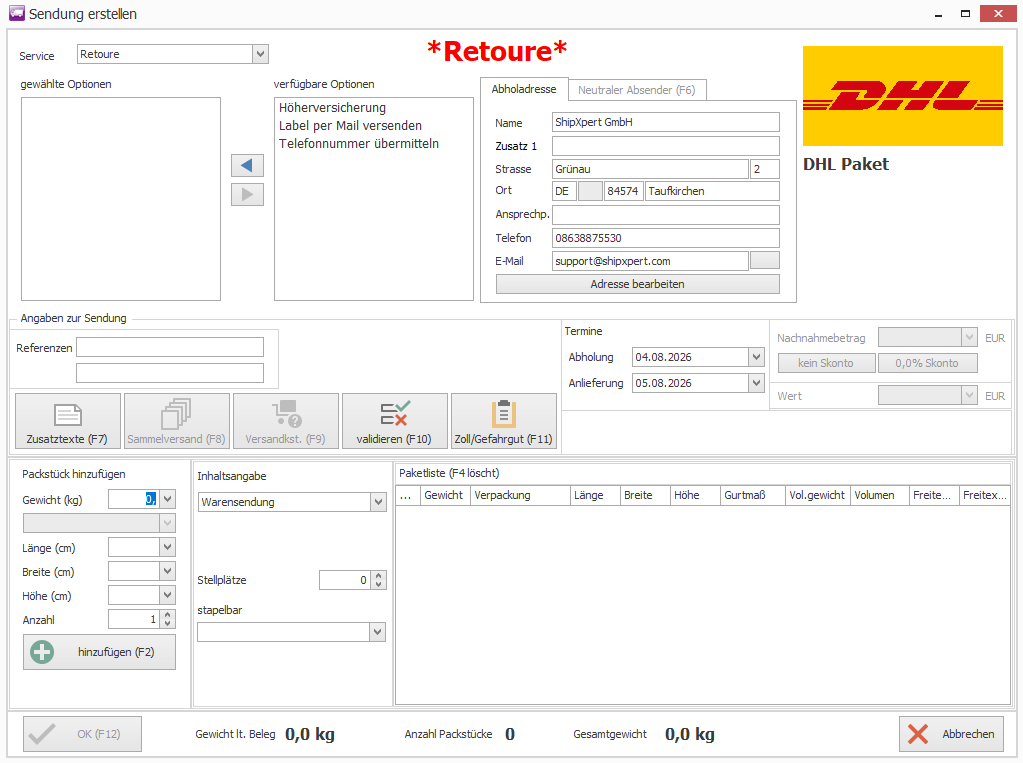This screenshot has height=763, width=1023.
Task: Click the 0,0% Skonto button
Action: point(927,363)
